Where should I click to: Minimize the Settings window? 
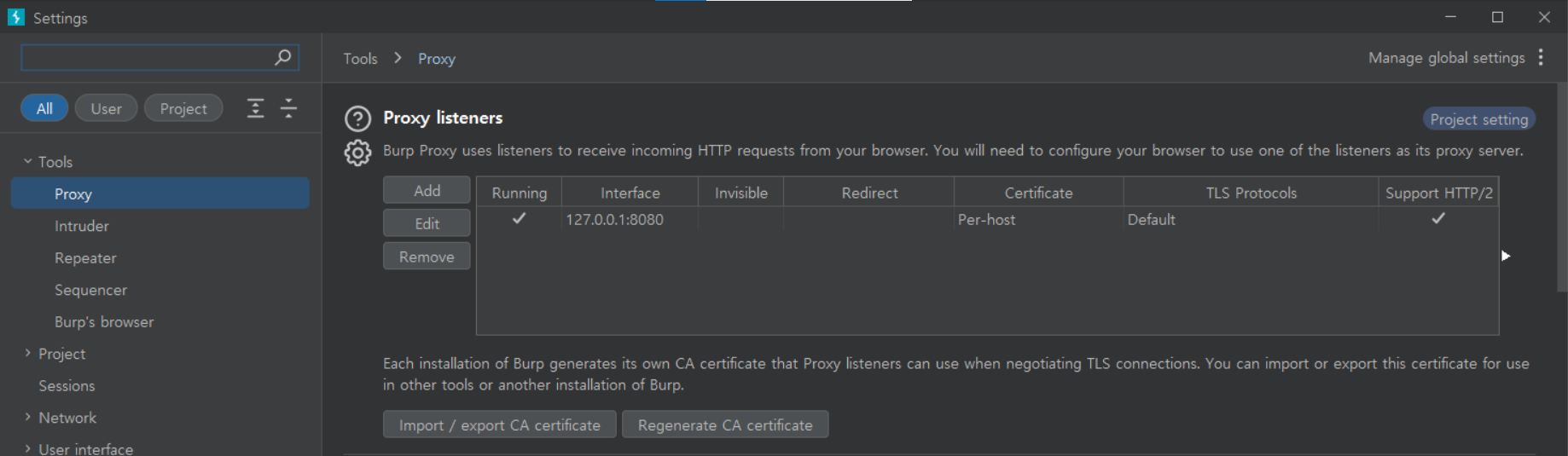(1450, 17)
